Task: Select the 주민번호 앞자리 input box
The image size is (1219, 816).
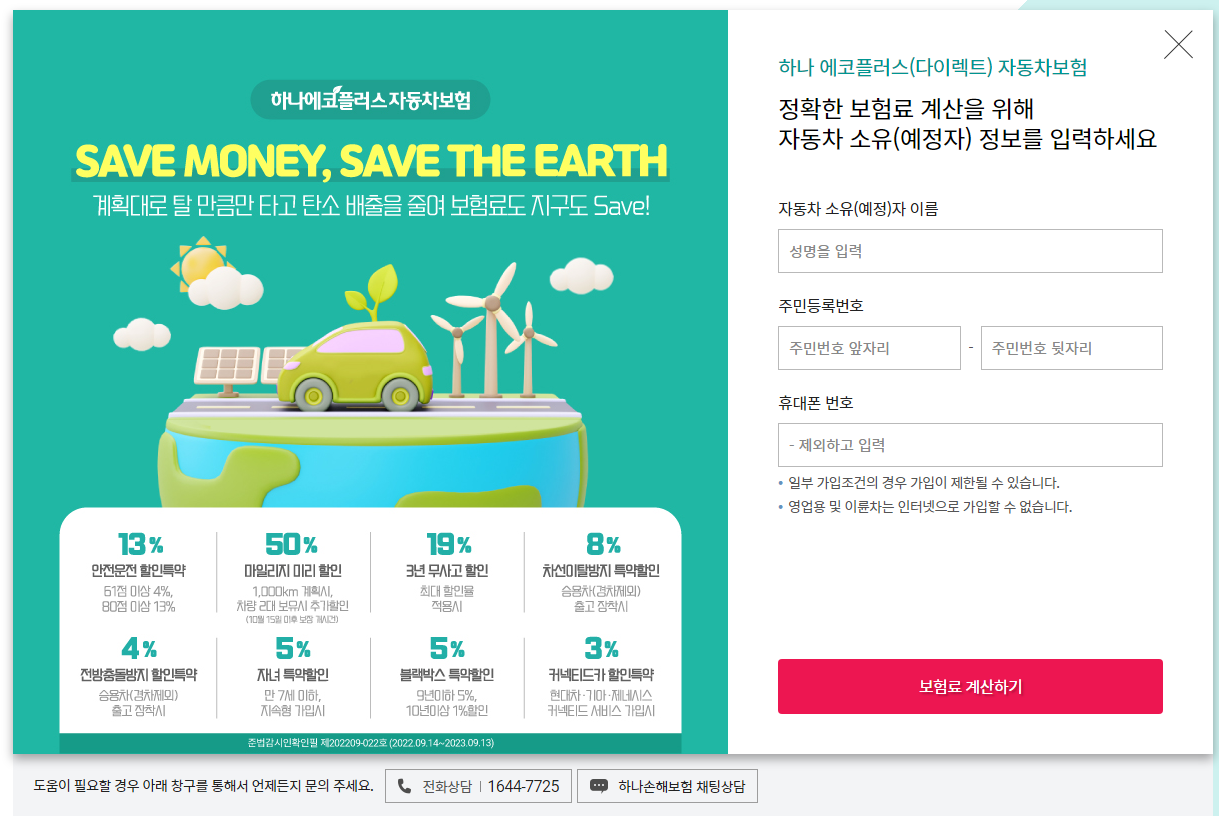Action: [868, 348]
